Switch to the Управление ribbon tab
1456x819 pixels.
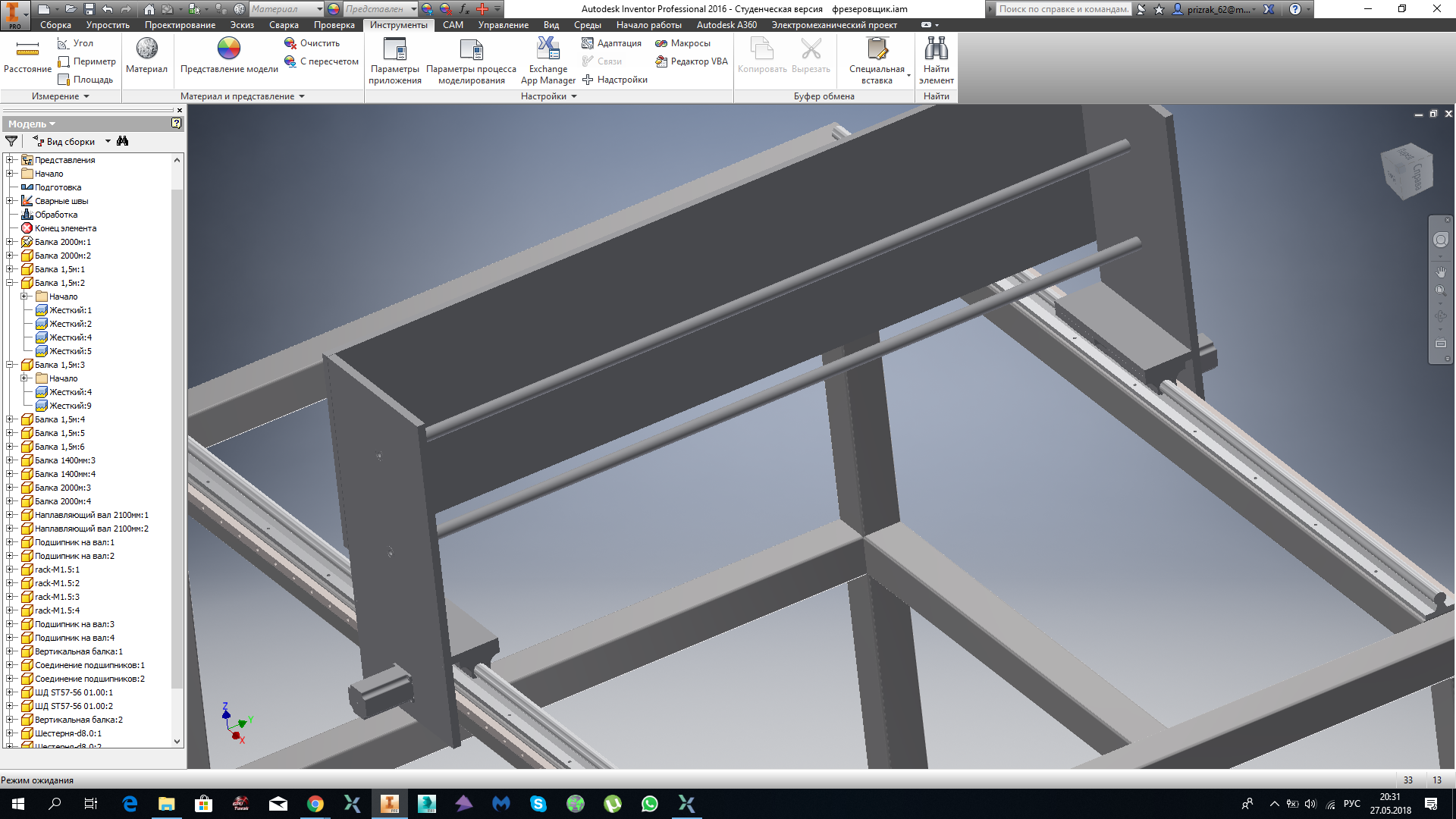pos(503,25)
